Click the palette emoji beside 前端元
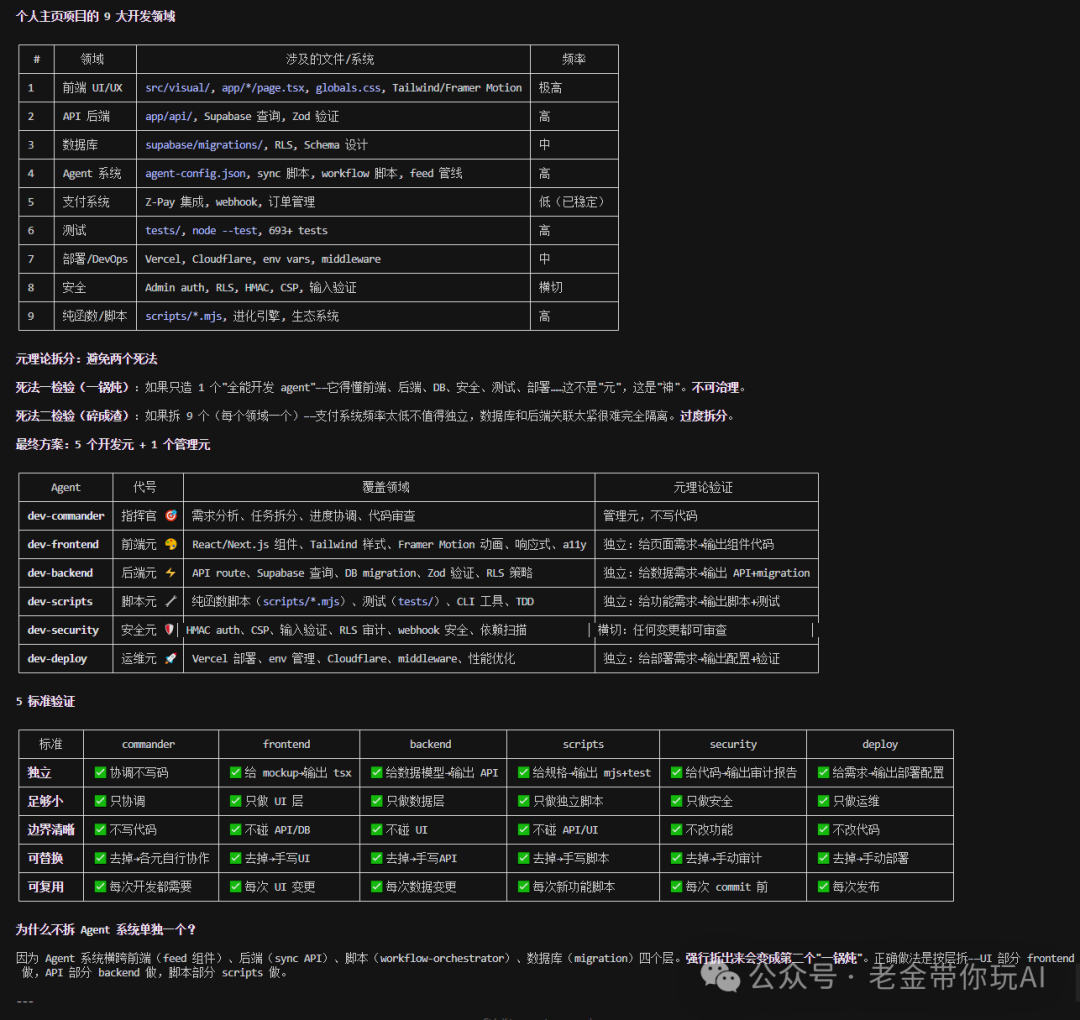This screenshot has width=1080, height=1020. coord(171,544)
